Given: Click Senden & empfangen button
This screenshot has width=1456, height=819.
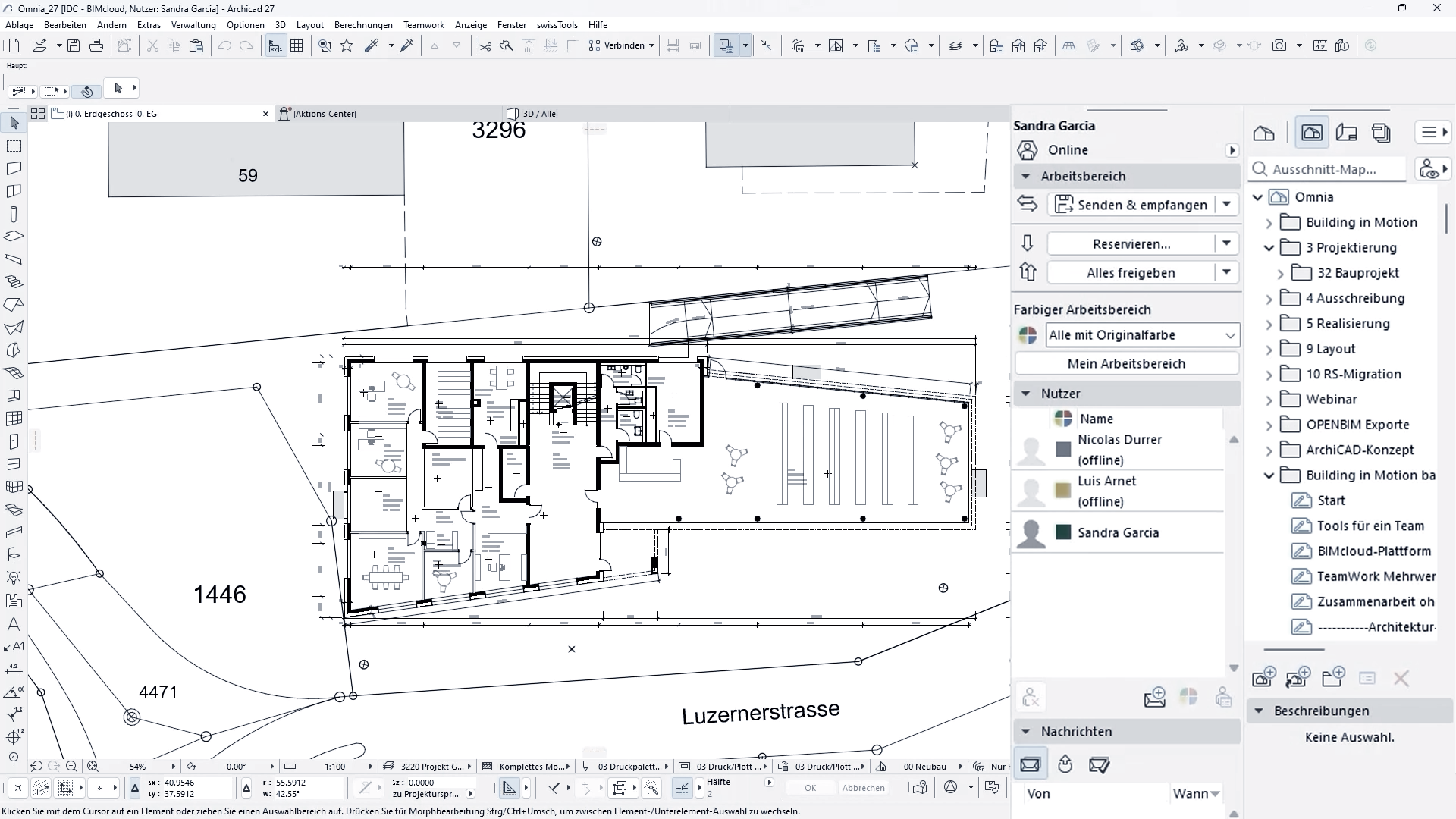Looking at the screenshot, I should coord(1131,205).
